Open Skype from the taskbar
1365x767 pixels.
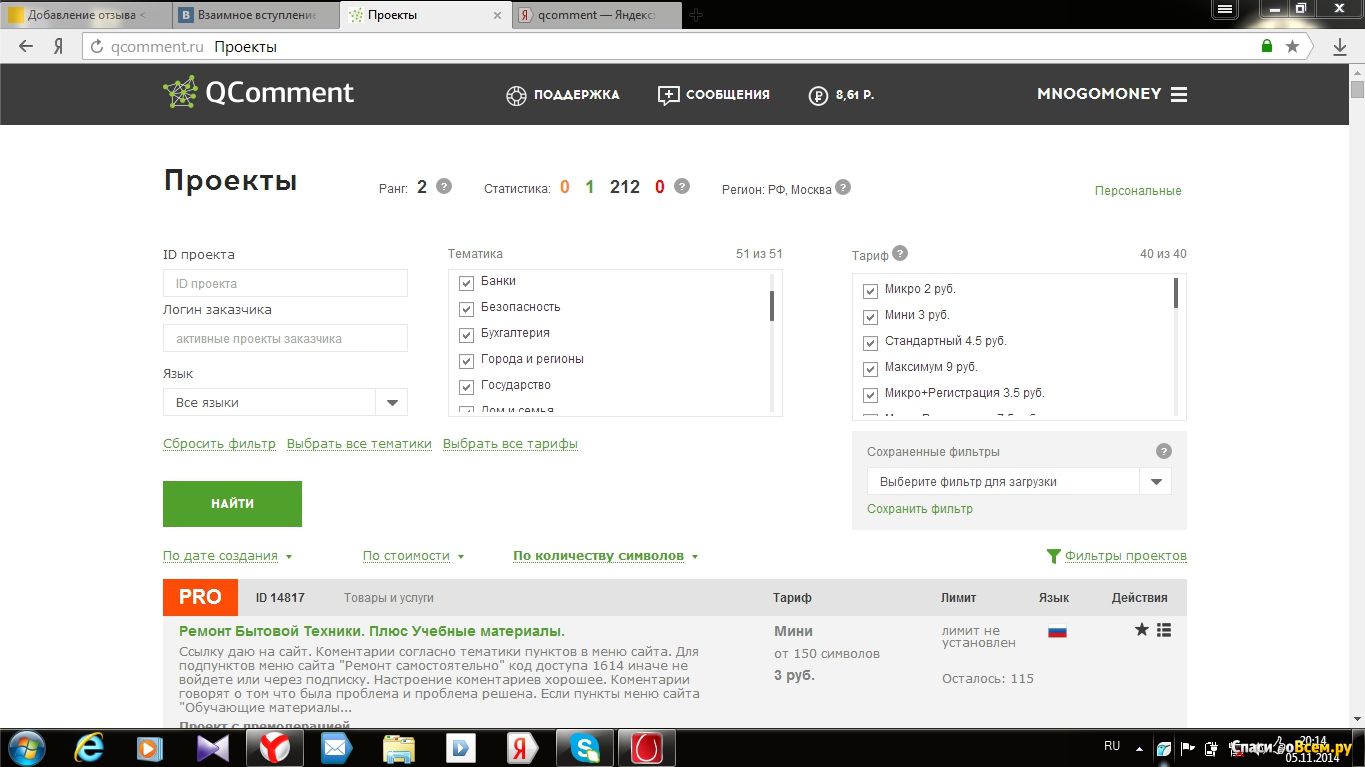pos(585,747)
